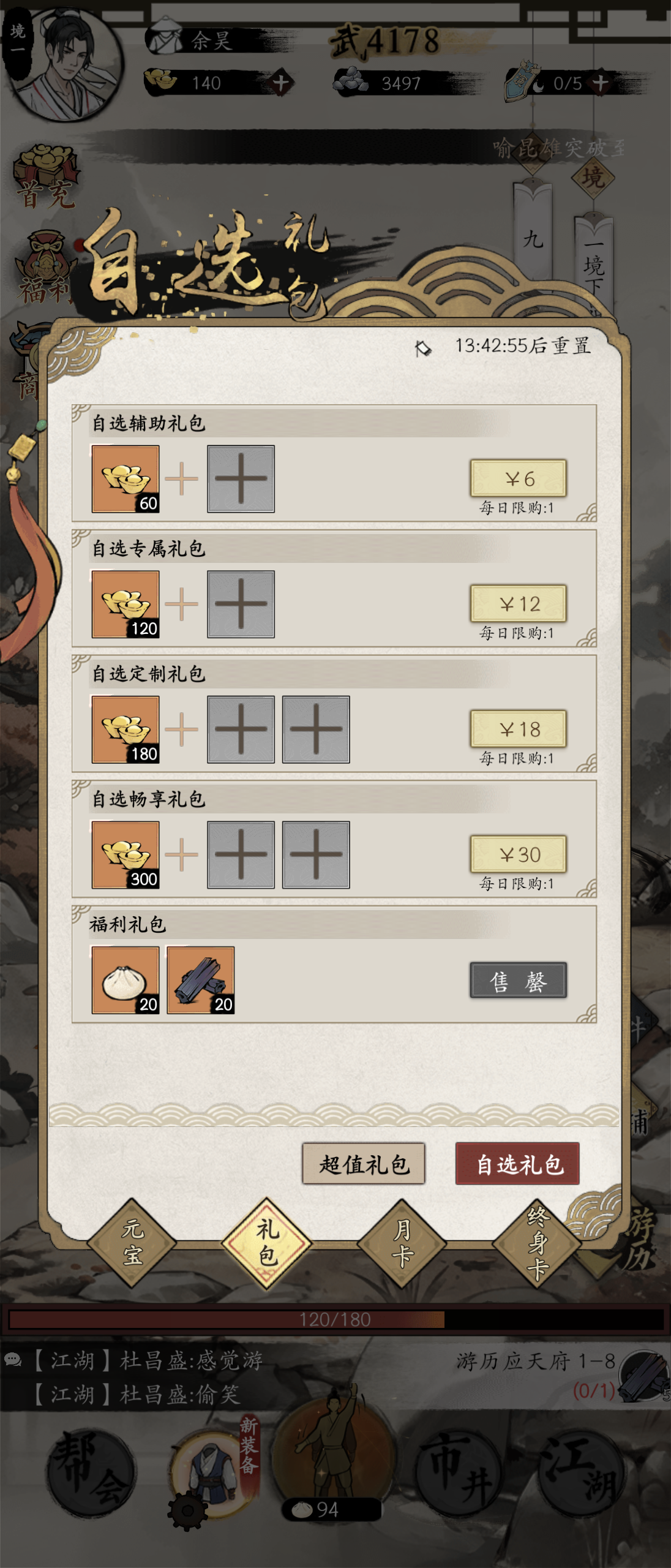Viewport: 671px width, 1568px height.
Task: Buy the ¥6 自选辅助礼包
Action: click(x=518, y=478)
